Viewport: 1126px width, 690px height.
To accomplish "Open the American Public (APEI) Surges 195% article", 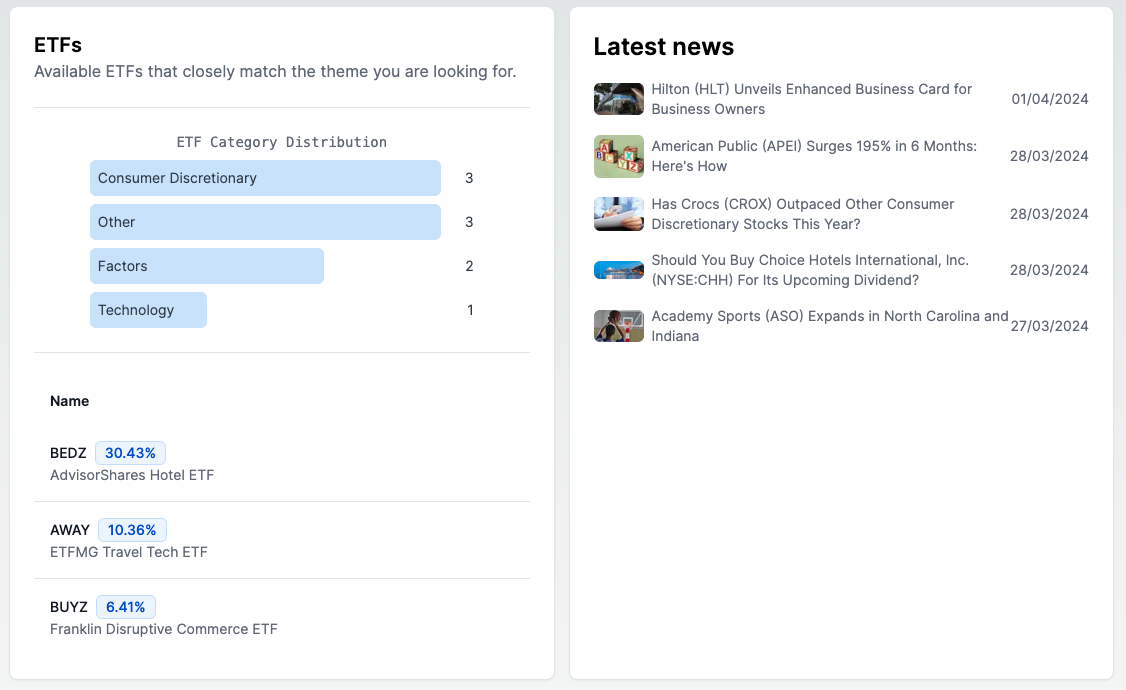I will tap(814, 156).
